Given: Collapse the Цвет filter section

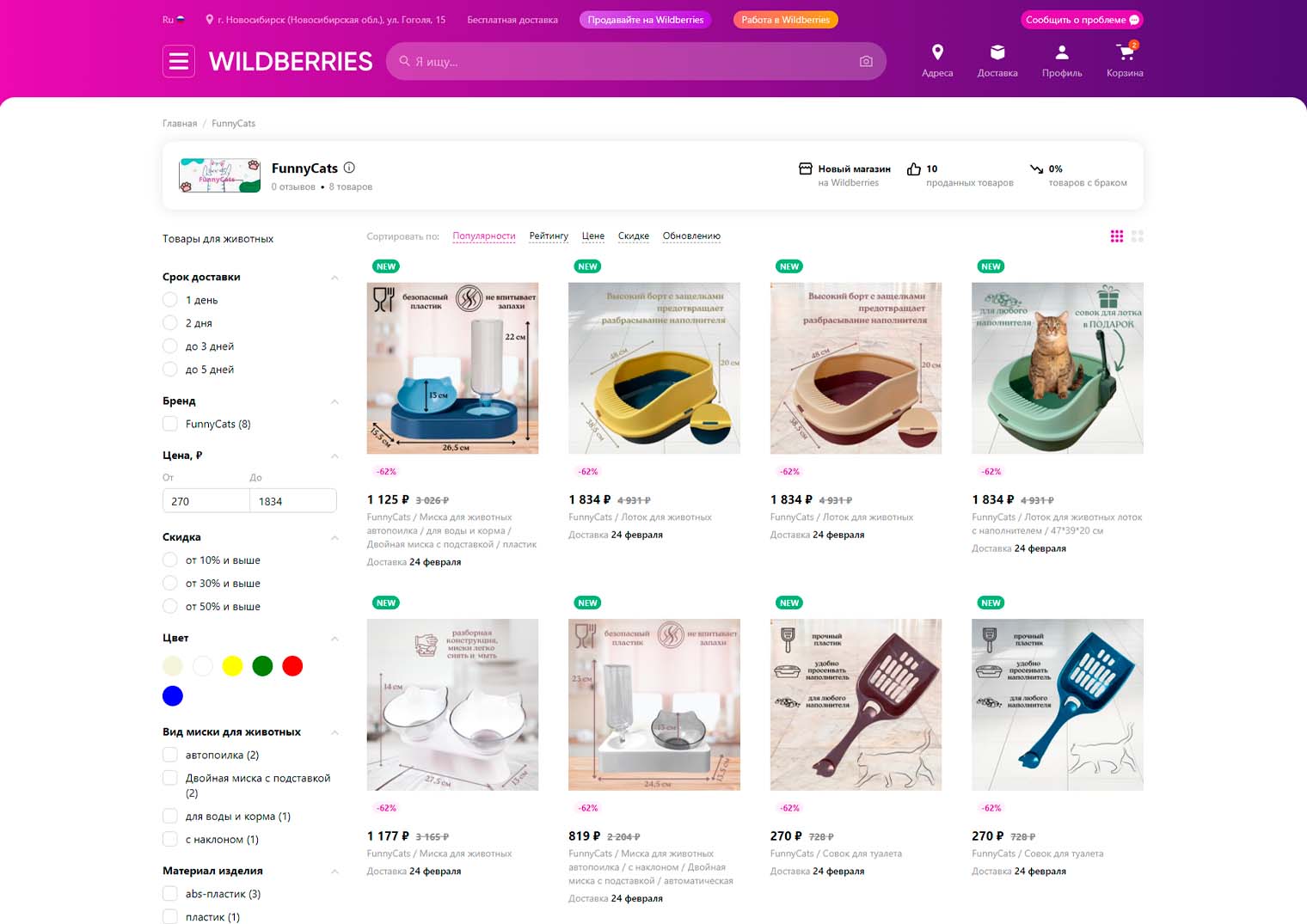Looking at the screenshot, I should [x=334, y=639].
